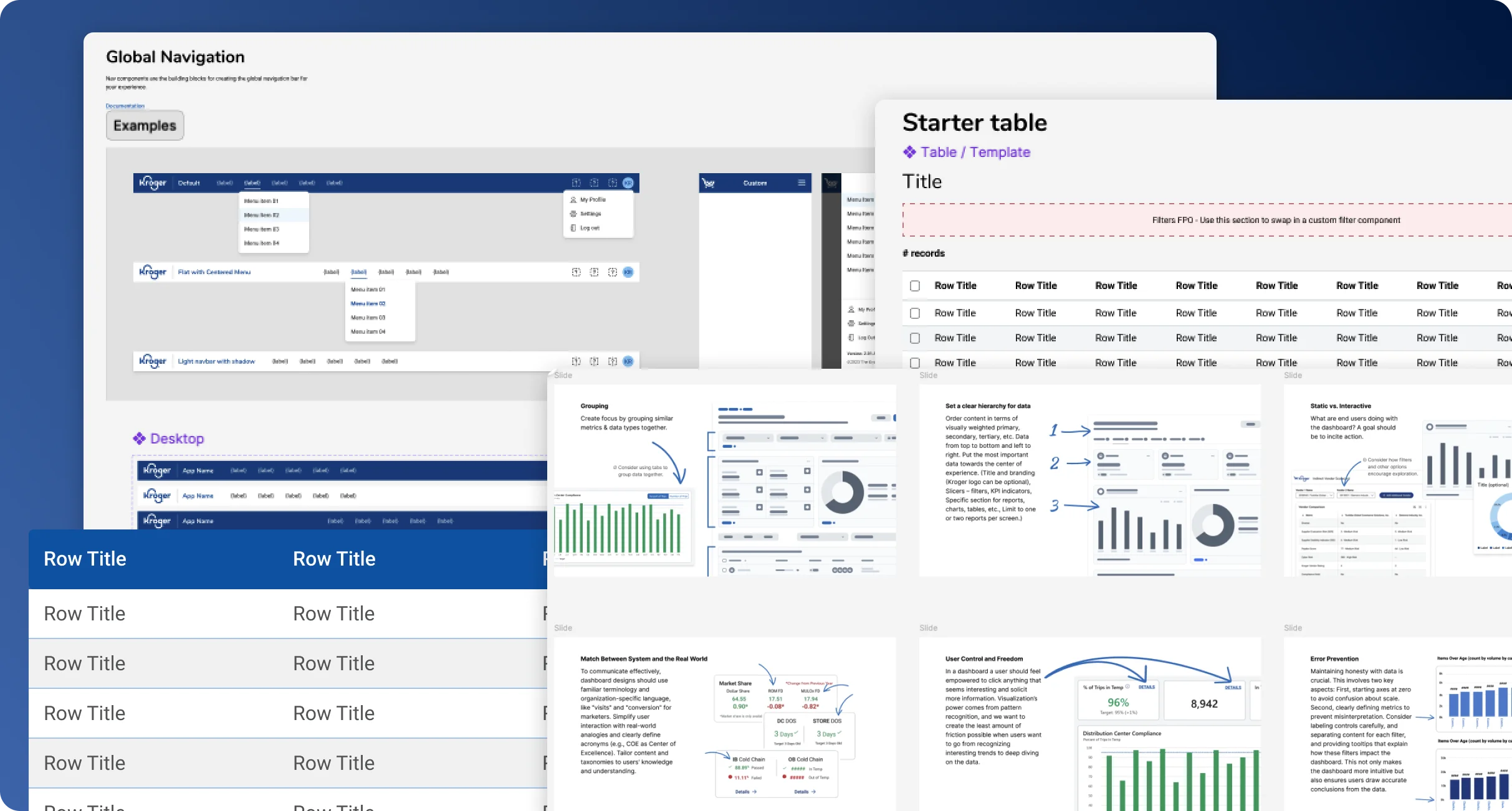1512x811 pixels.
Task: Click the My Profile person icon
Action: [572, 199]
